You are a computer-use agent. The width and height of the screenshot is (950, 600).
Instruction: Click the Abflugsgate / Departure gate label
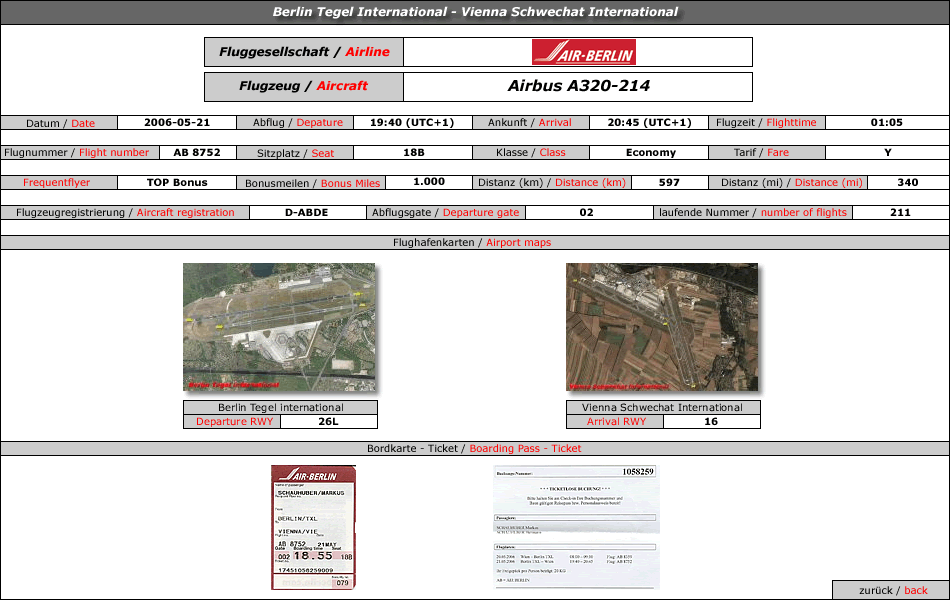pyautogui.click(x=446, y=213)
